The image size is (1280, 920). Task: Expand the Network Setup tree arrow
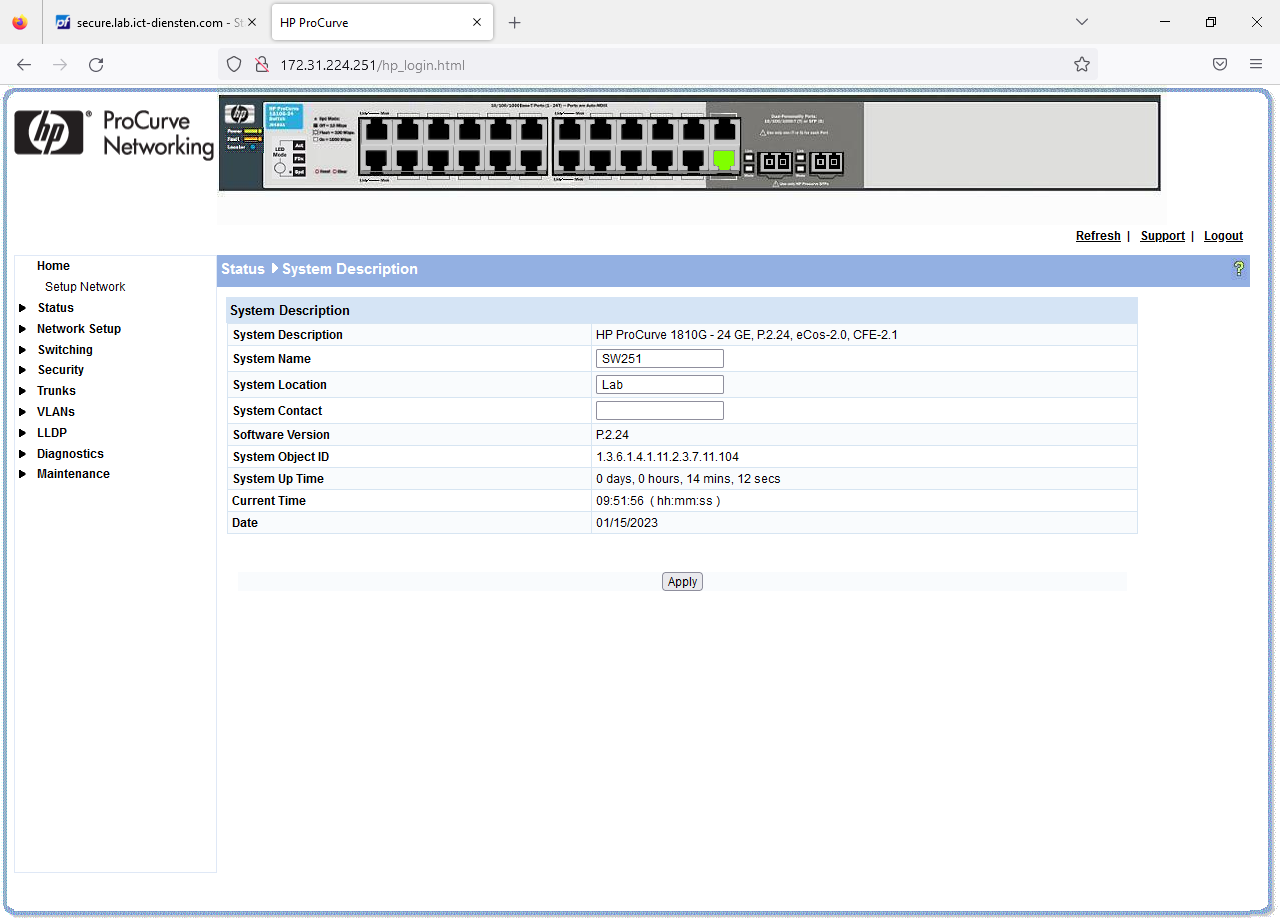pyautogui.click(x=23, y=329)
